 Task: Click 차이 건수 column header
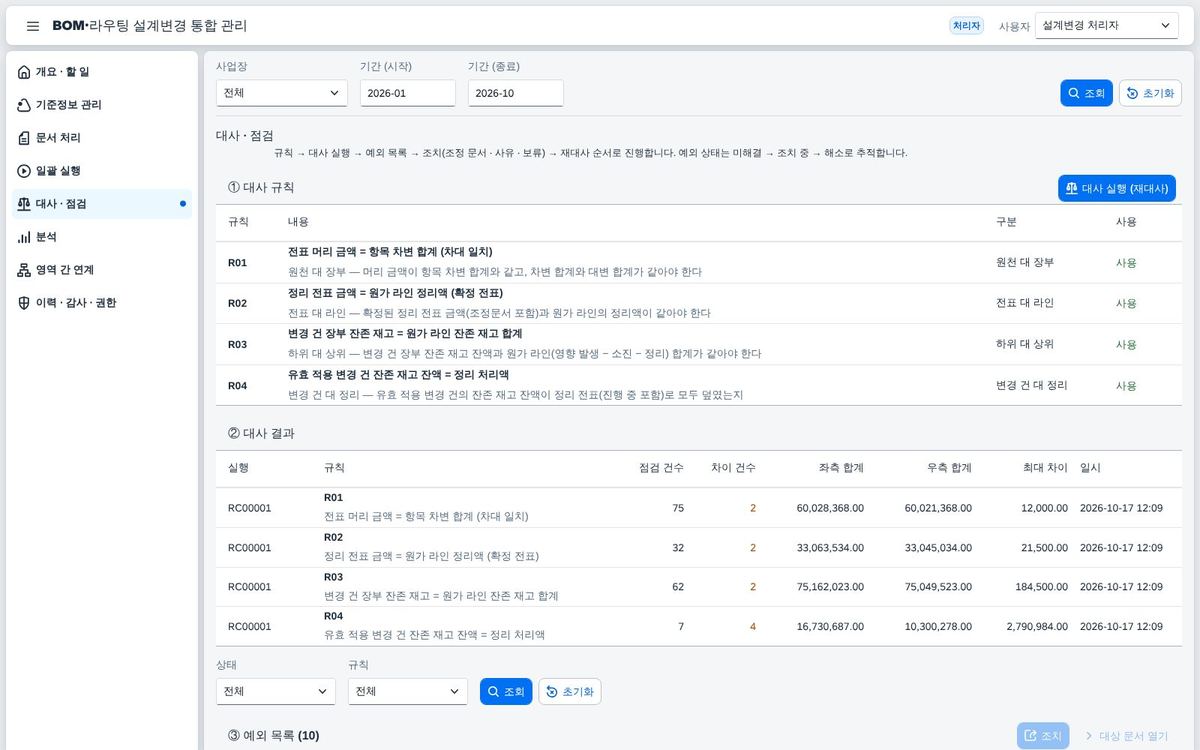click(733, 468)
